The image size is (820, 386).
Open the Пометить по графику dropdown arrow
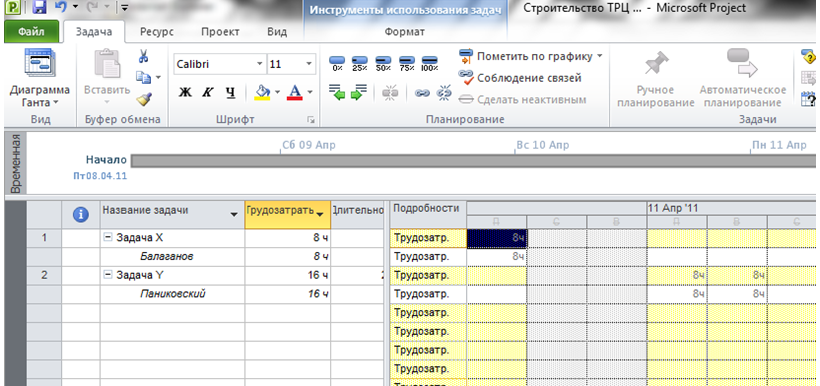click(600, 56)
